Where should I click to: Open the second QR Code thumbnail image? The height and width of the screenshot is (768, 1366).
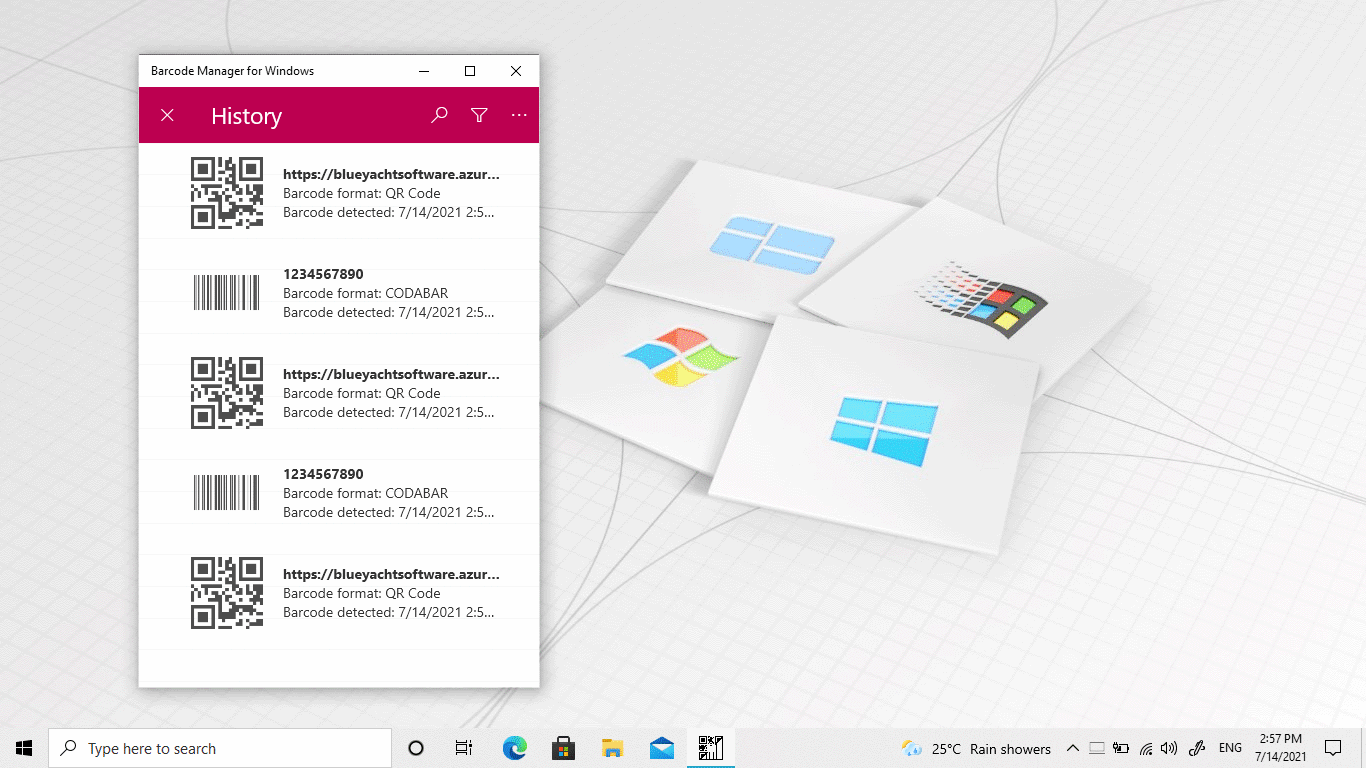(227, 393)
